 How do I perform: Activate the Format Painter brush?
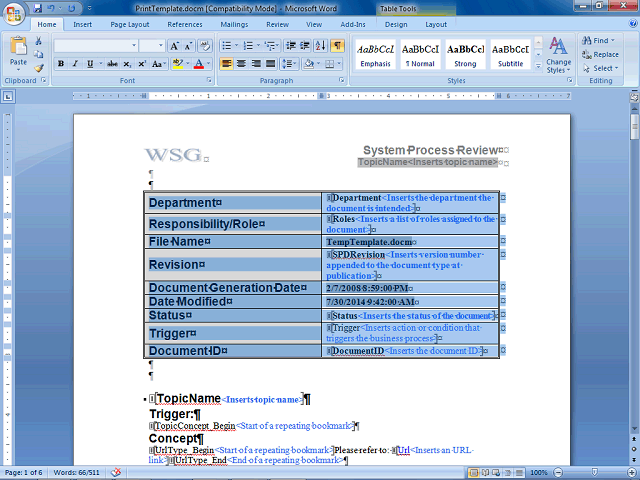click(39, 68)
